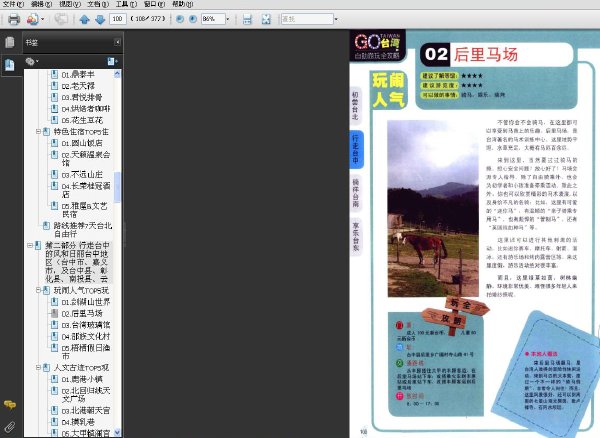The height and width of the screenshot is (438, 600).
Task: Select bookmark 03.台湾玻璃馆
Action: [86, 325]
